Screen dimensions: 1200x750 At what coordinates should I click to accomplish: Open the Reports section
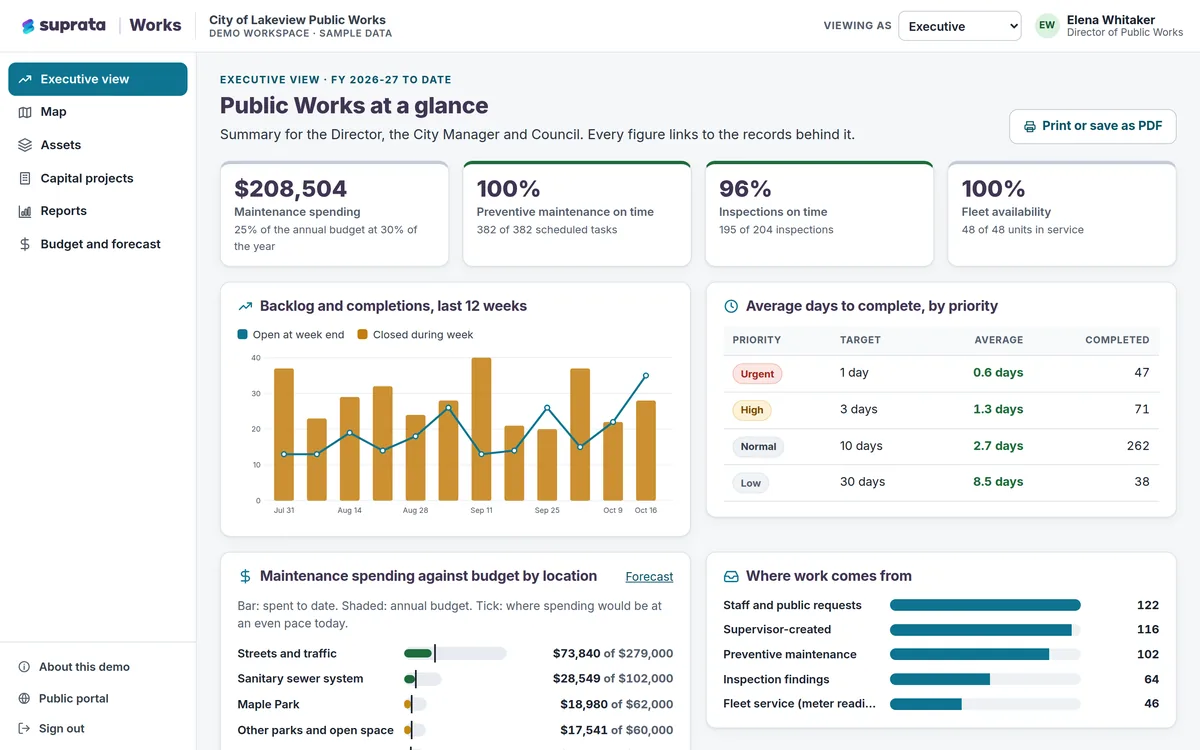[98, 211]
